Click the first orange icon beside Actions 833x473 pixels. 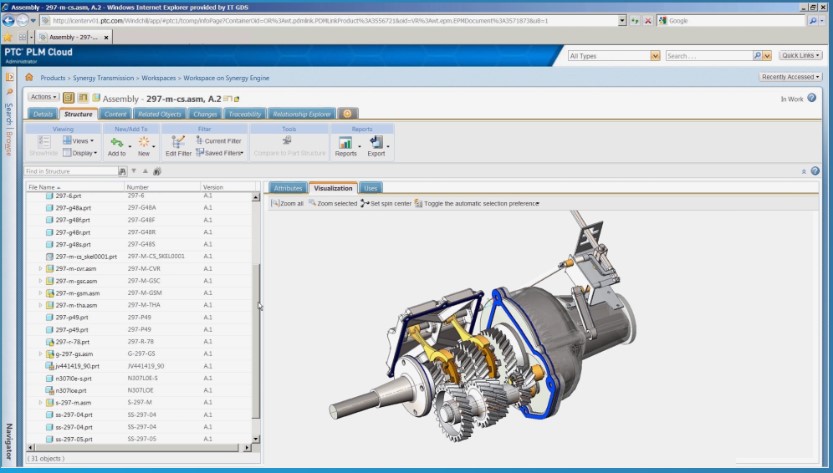[x=69, y=98]
